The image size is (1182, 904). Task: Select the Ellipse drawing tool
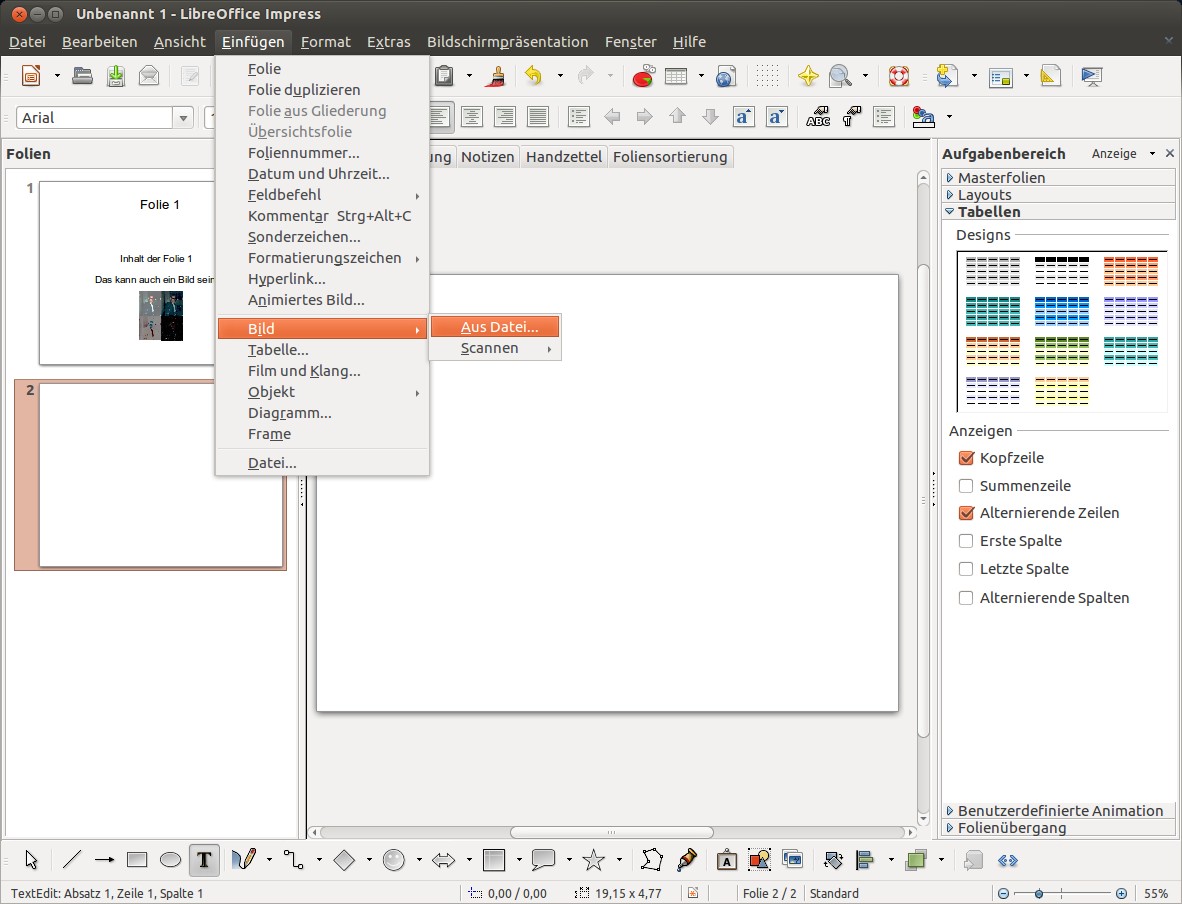point(171,859)
